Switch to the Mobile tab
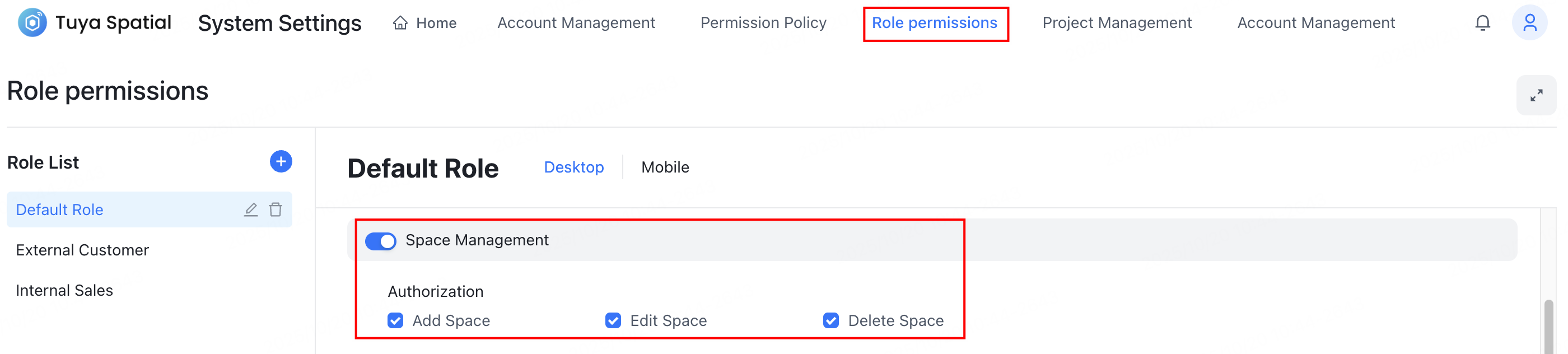Image resolution: width=1568 pixels, height=354 pixels. (x=665, y=167)
